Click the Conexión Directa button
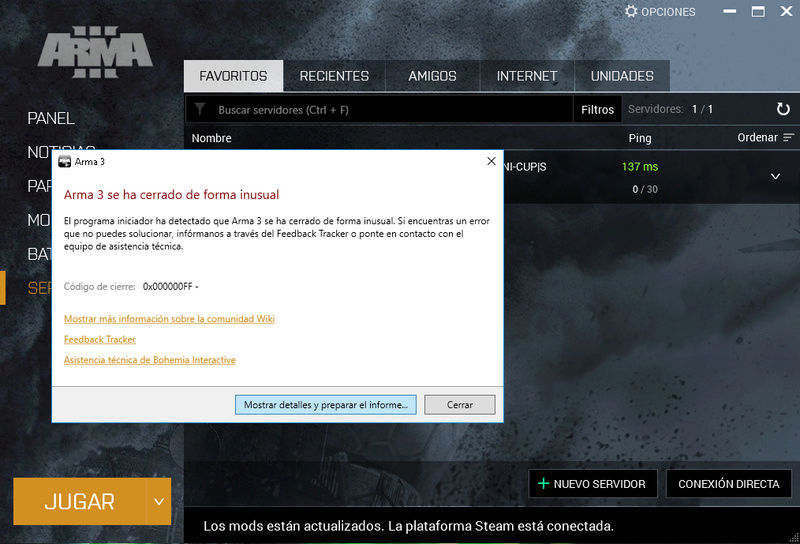 click(x=729, y=484)
